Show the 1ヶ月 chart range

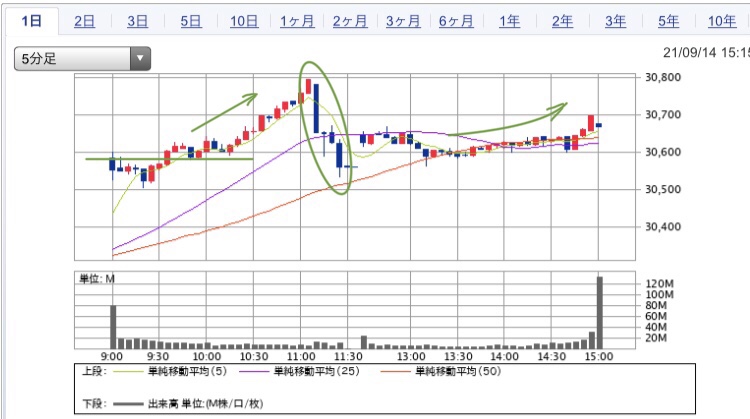click(x=297, y=21)
